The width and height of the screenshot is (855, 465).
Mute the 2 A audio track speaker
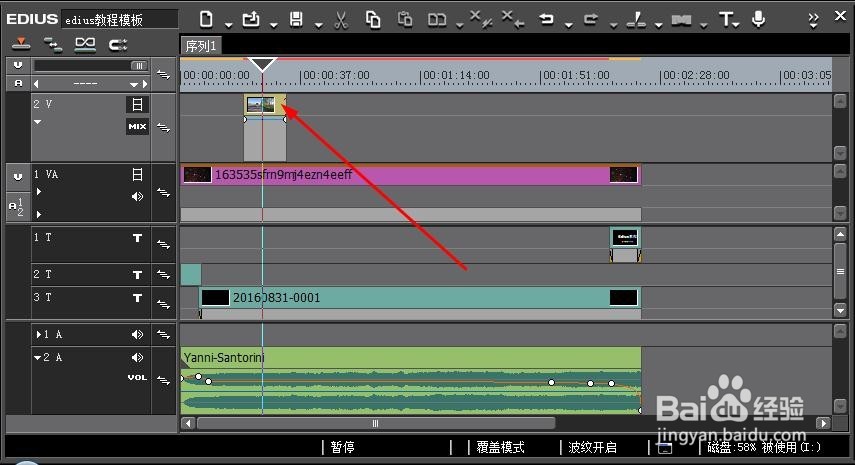pos(137,358)
